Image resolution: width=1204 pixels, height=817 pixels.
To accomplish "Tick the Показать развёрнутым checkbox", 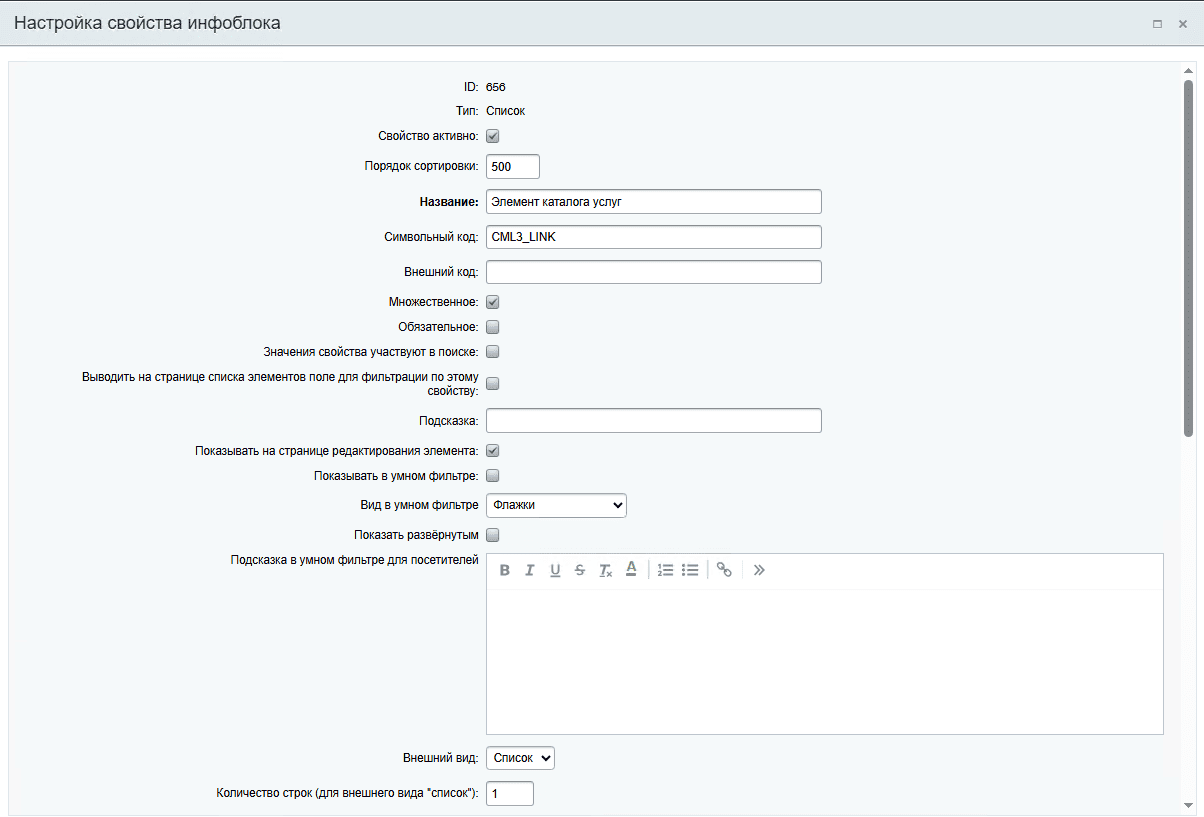I will point(493,535).
